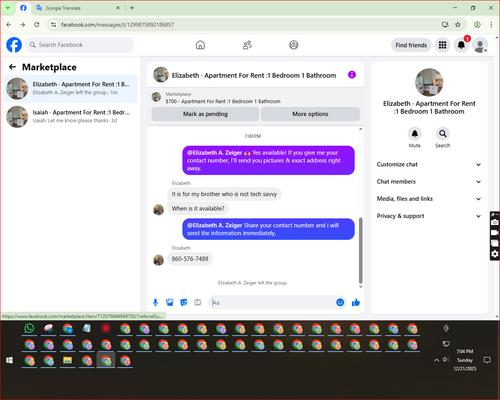Click the conversation header listing thumbnail
This screenshot has height=400, width=500.
161,75
